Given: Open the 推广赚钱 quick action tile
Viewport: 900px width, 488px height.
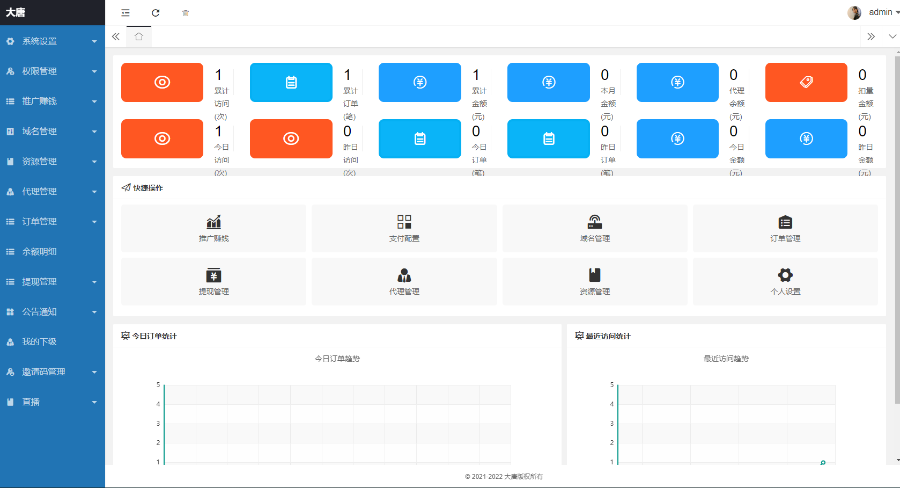Looking at the screenshot, I should click(x=214, y=228).
